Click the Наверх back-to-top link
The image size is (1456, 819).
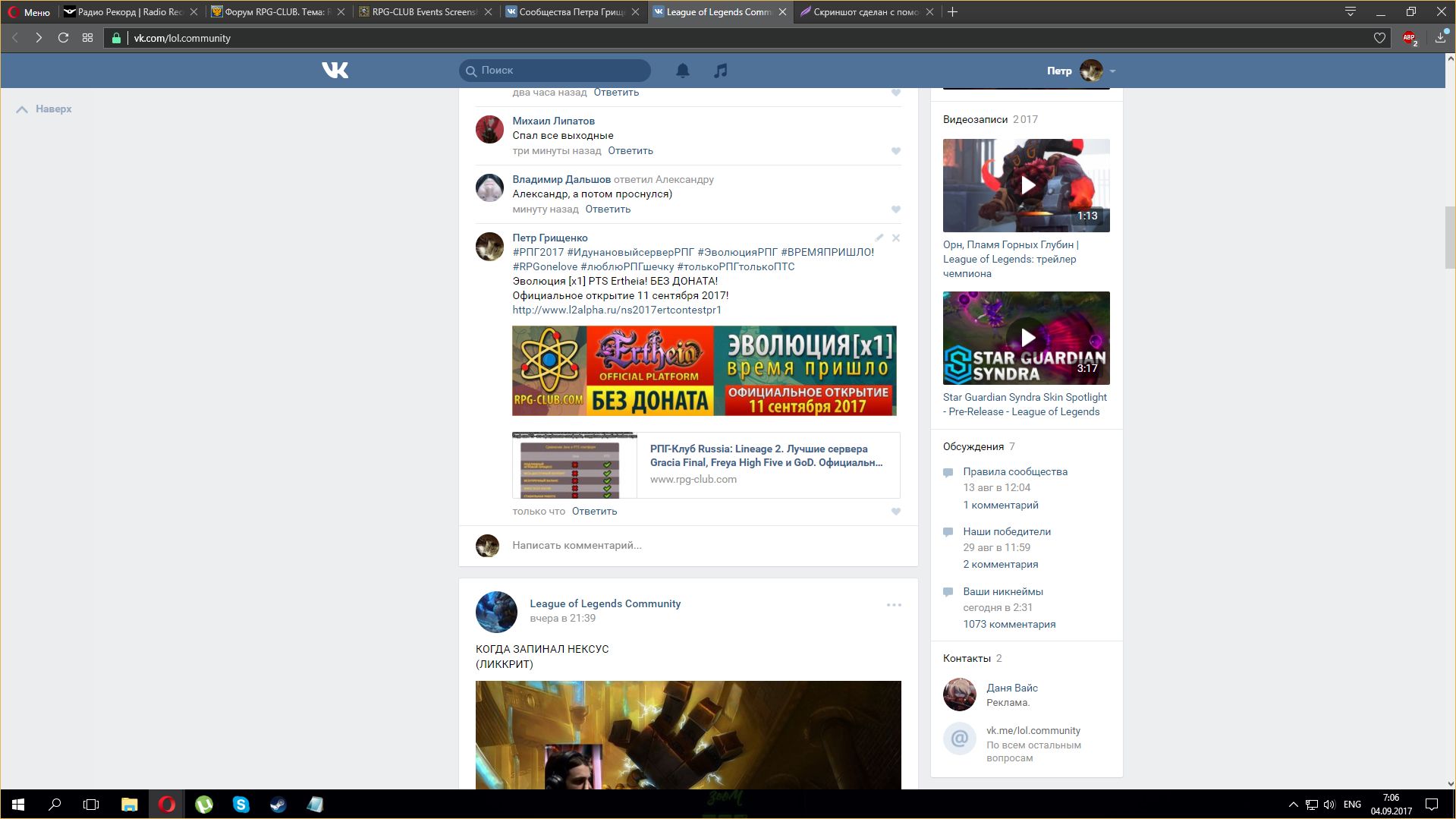44,109
